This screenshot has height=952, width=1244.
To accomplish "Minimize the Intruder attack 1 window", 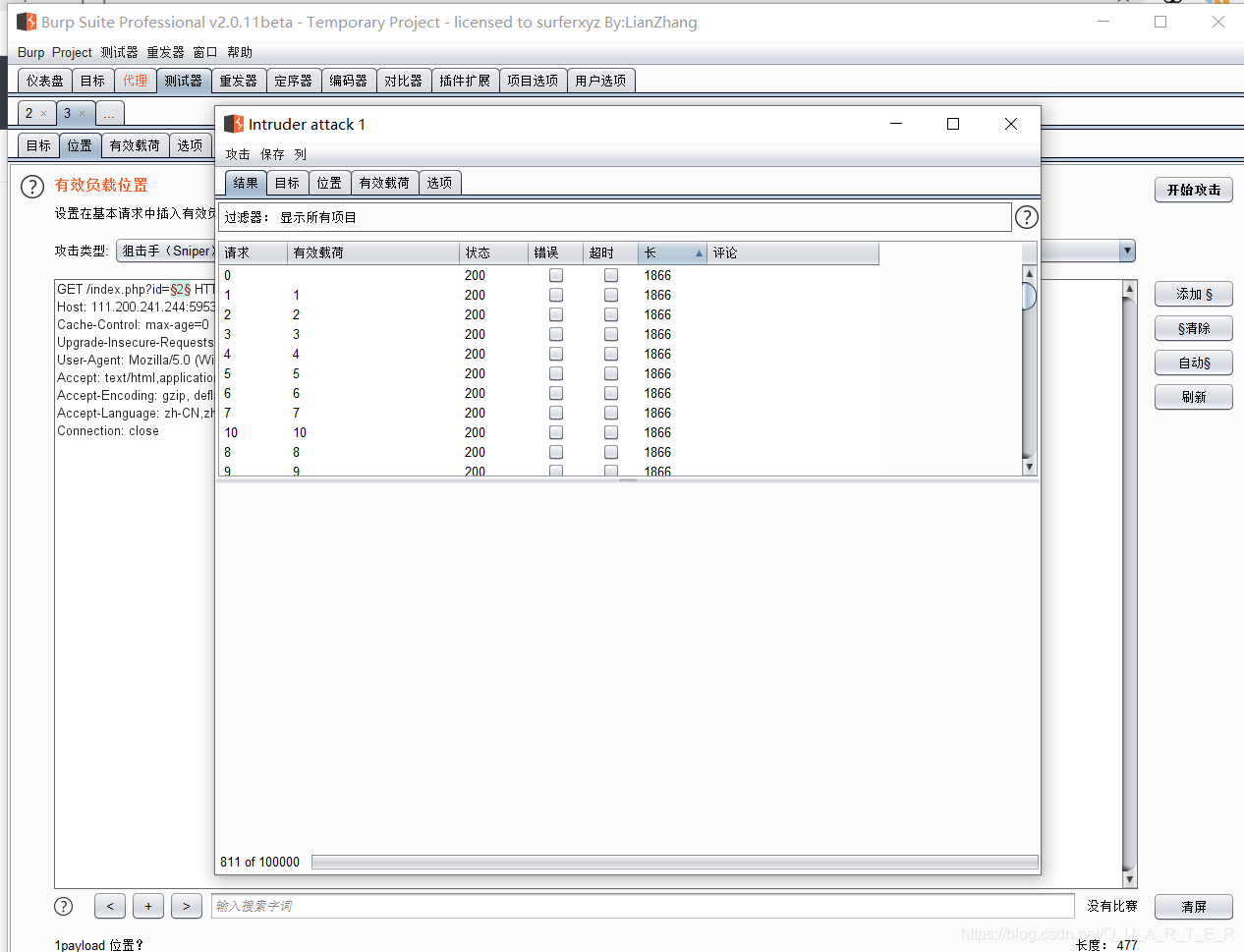I will point(896,124).
